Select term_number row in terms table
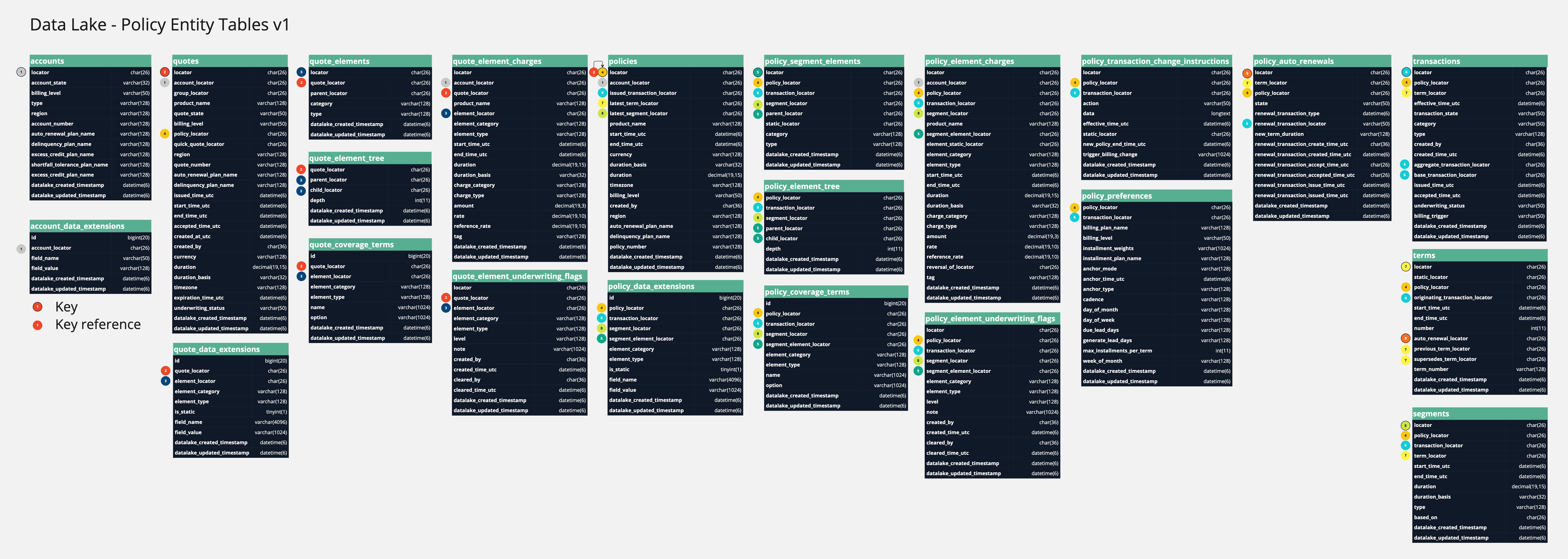The width and height of the screenshot is (1568, 559). click(x=1480, y=370)
